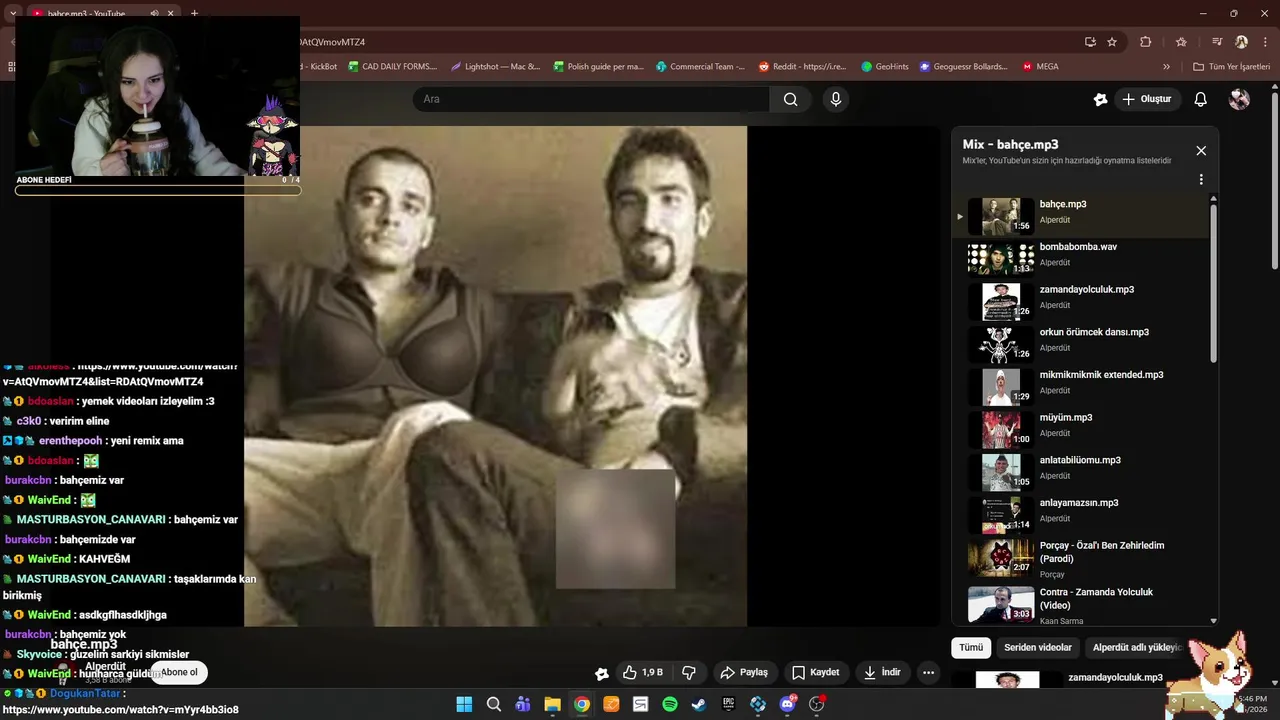1280x720 pixels.
Task: Open a new browser tab
Action: click(194, 14)
